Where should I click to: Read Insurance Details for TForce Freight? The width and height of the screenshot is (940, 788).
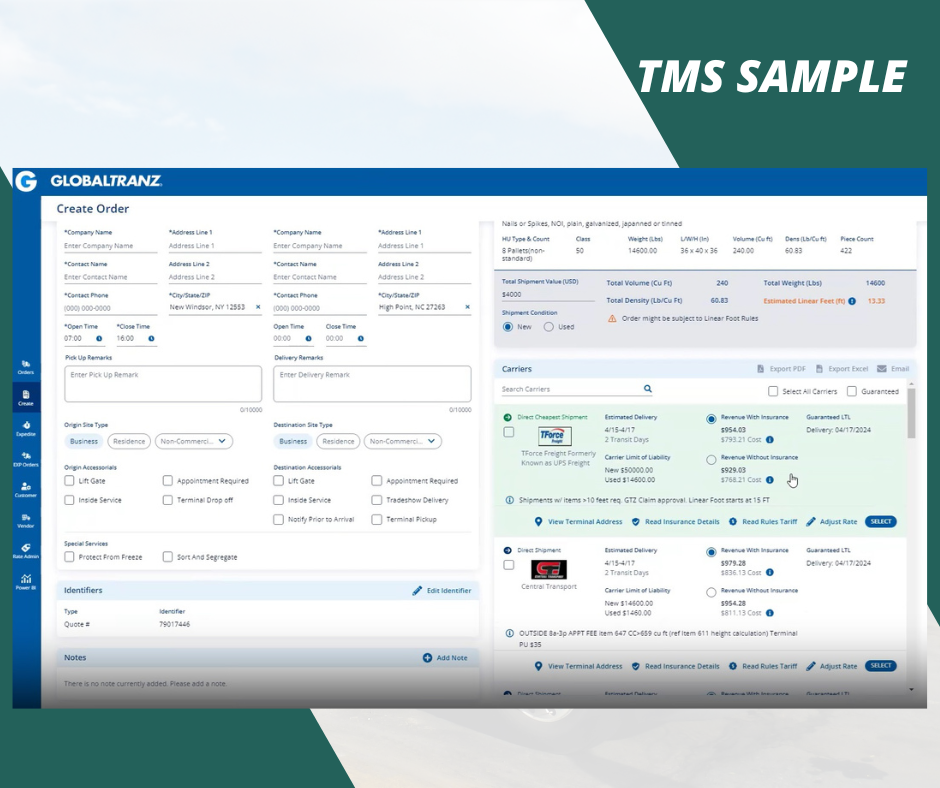pos(676,522)
